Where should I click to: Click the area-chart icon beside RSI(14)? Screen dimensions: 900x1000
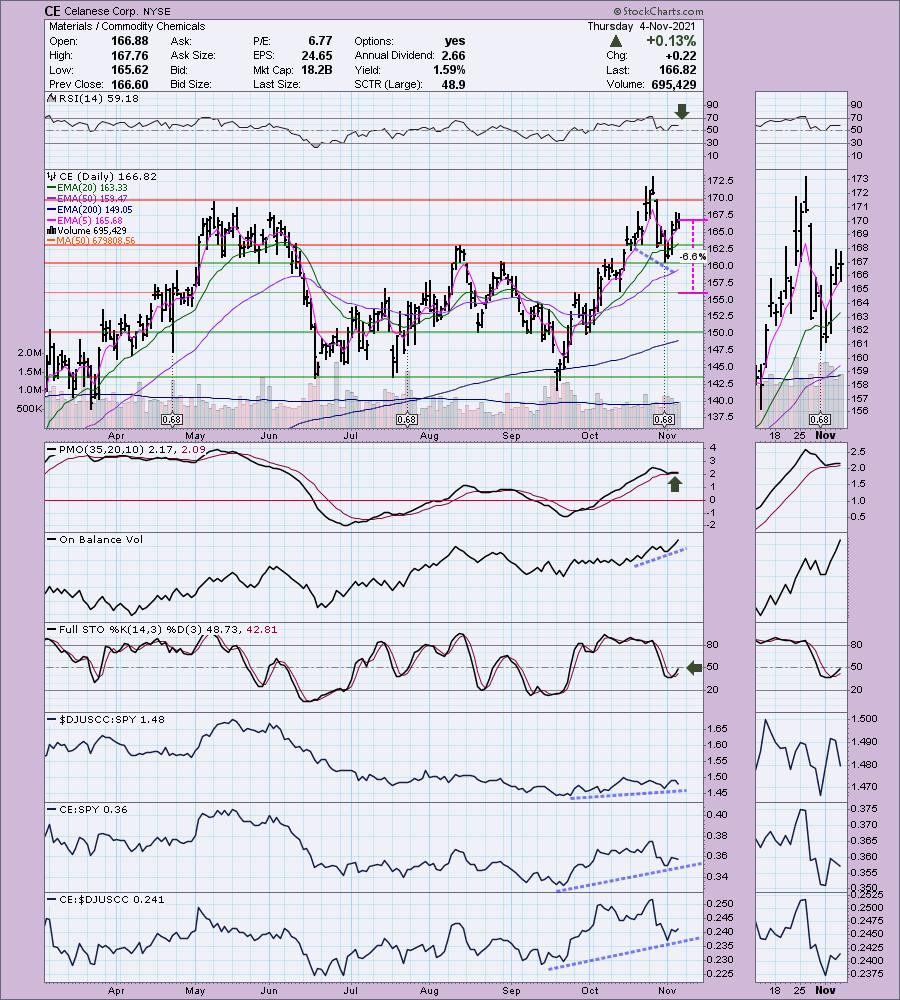[x=52, y=99]
